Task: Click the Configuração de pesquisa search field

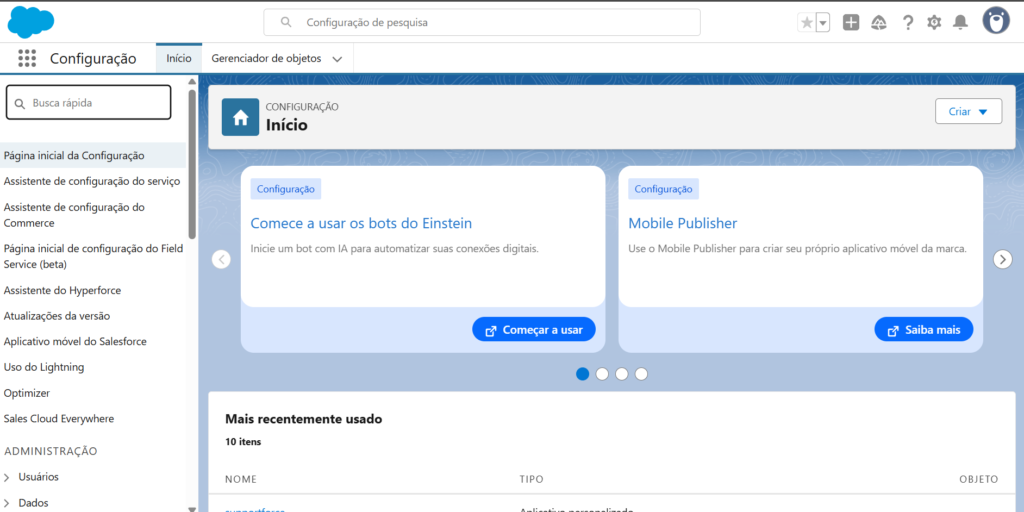Action: pyautogui.click(x=482, y=22)
